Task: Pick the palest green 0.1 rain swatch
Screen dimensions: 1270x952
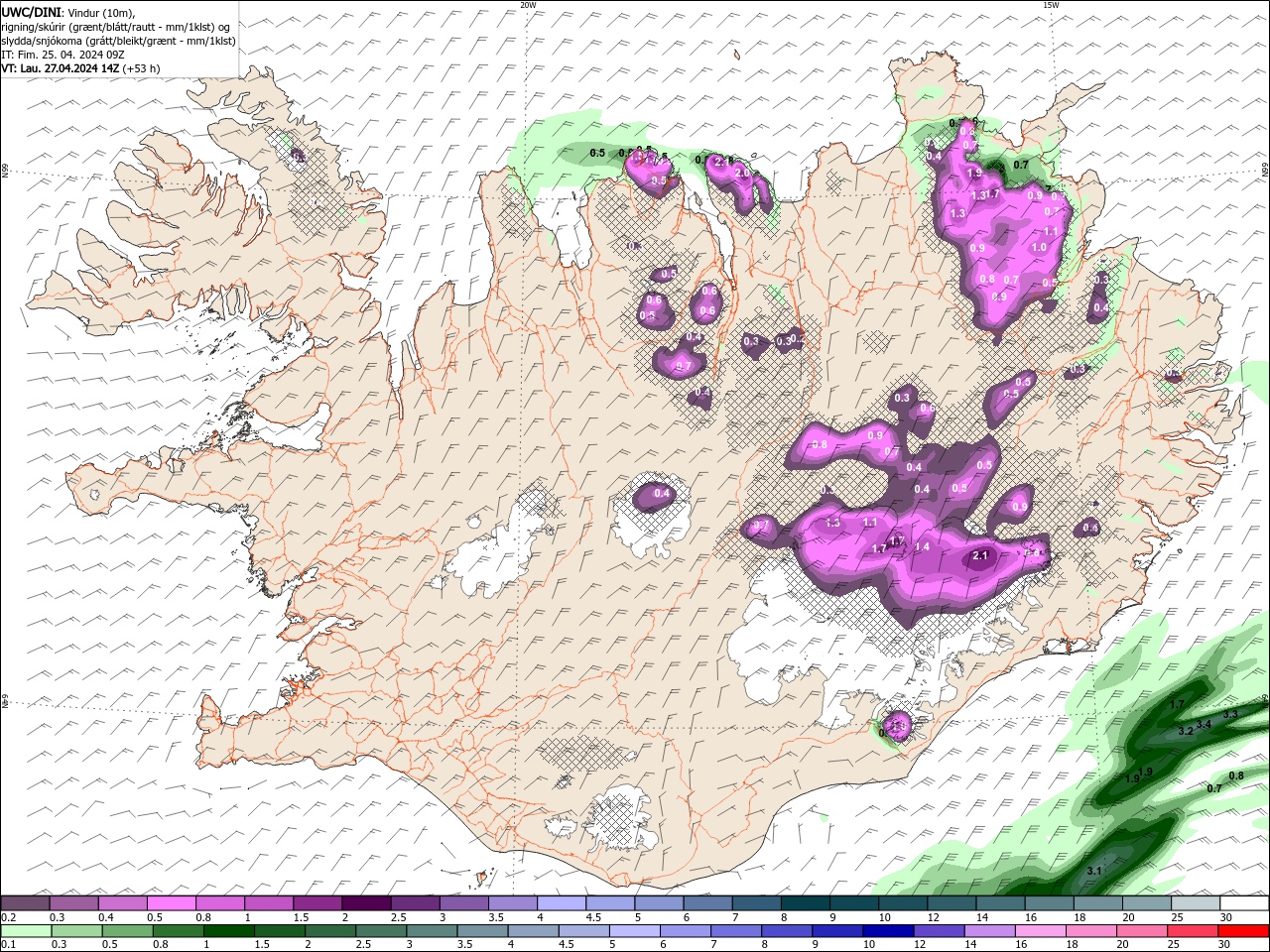Action: 26,931
